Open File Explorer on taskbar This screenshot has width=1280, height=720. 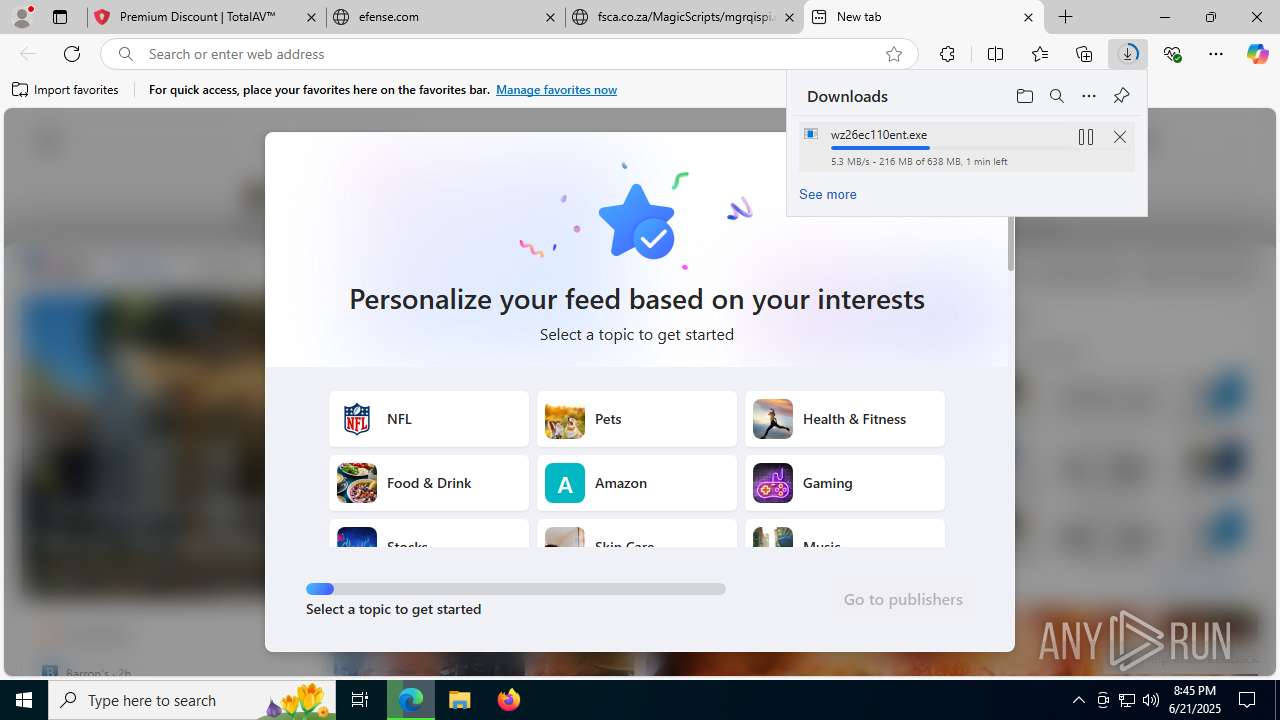click(459, 700)
